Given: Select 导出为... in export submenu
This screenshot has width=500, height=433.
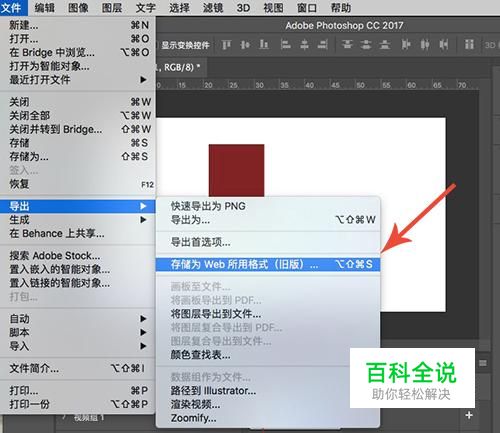Looking at the screenshot, I should pyautogui.click(x=268, y=220).
